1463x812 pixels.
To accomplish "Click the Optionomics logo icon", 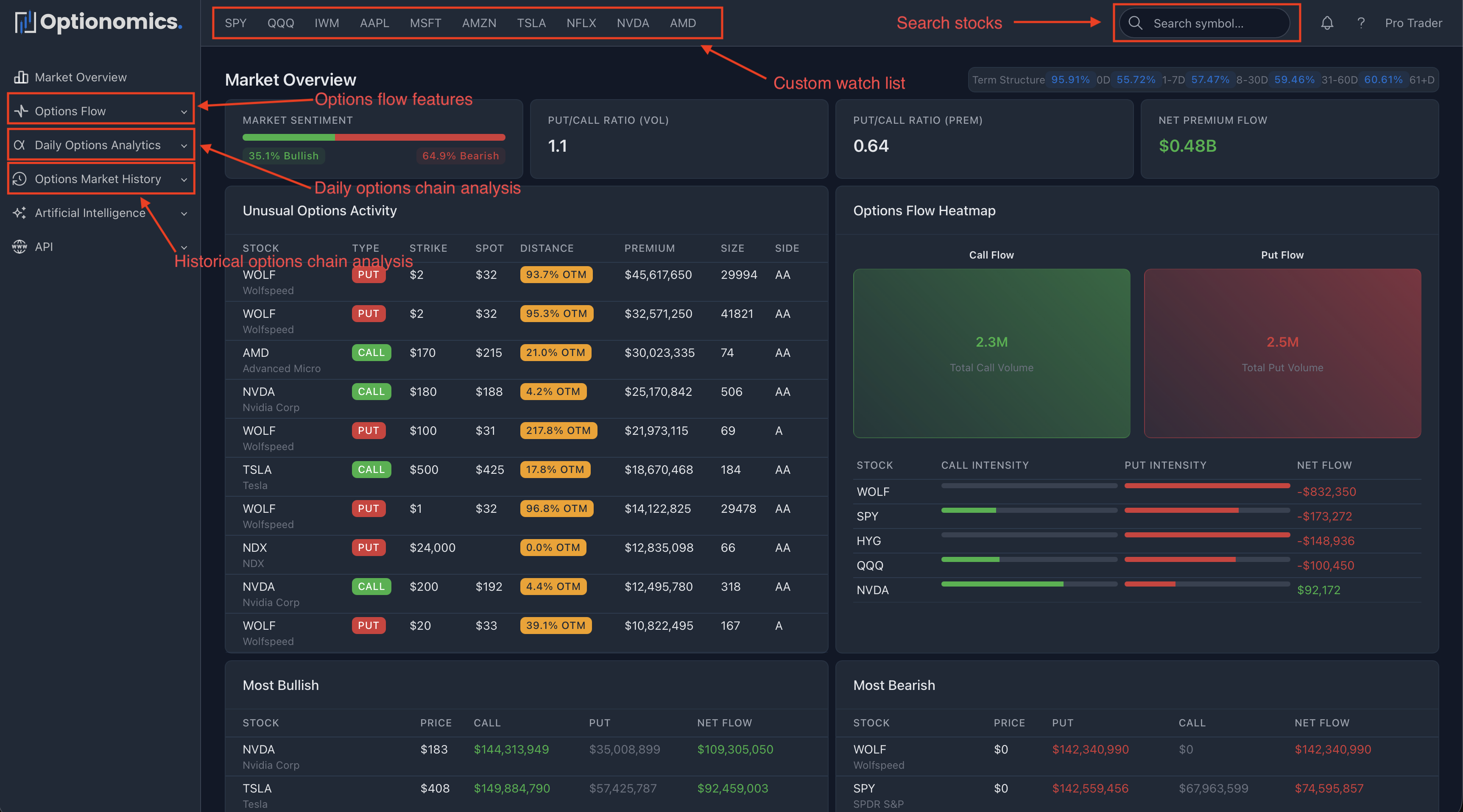I will tap(25, 22).
